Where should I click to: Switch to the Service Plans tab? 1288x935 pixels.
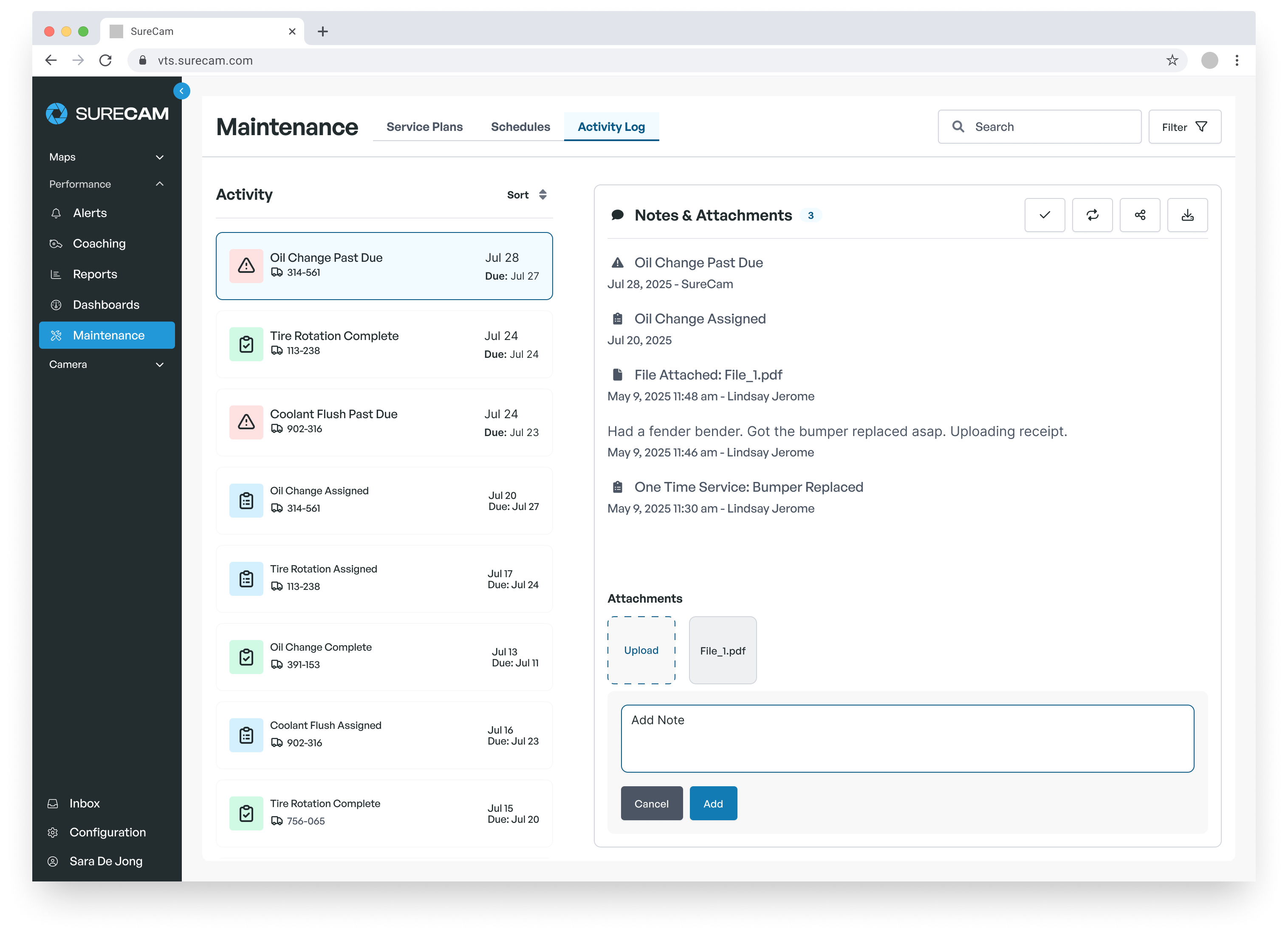click(x=424, y=127)
